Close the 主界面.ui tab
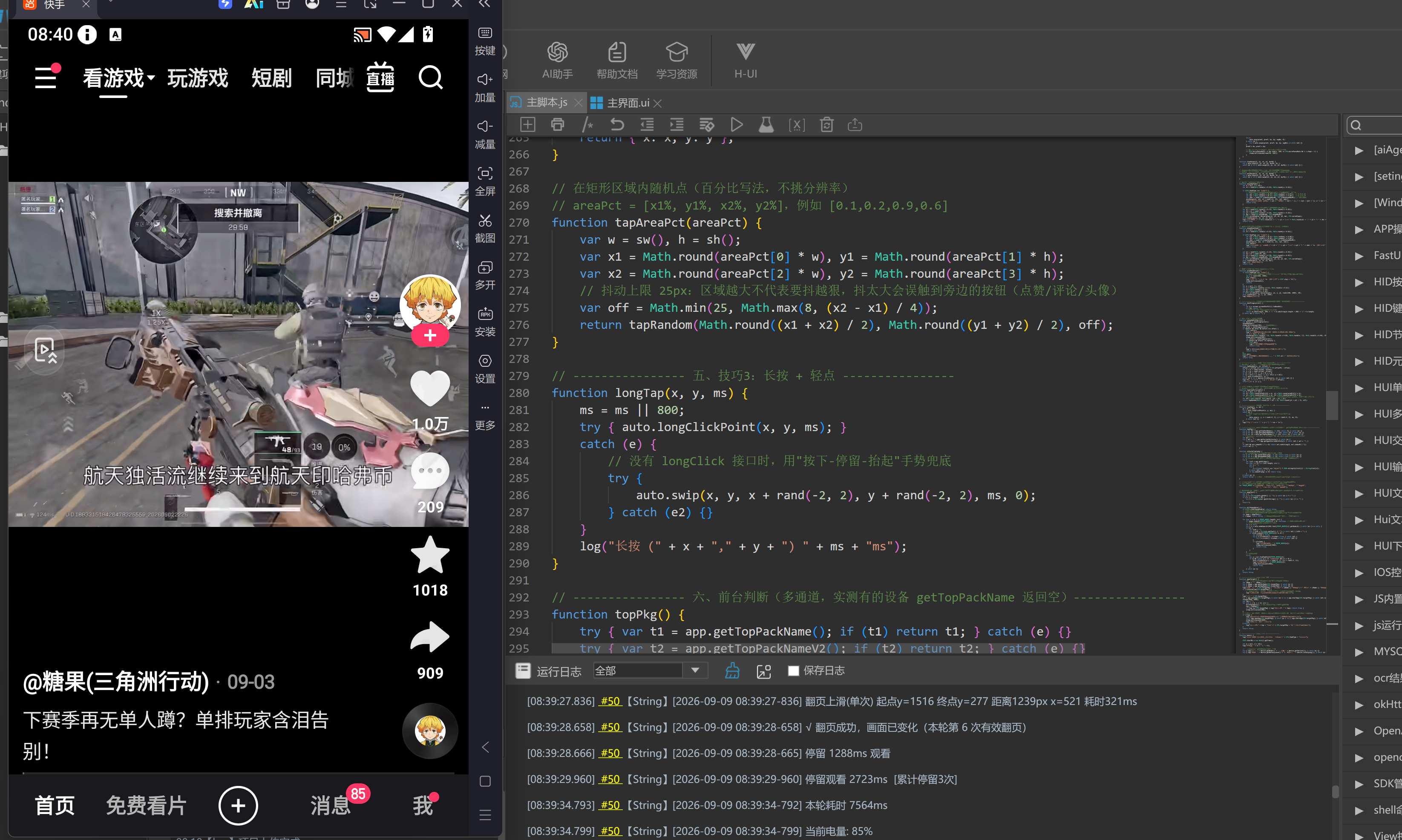The image size is (1402, 840). [657, 104]
